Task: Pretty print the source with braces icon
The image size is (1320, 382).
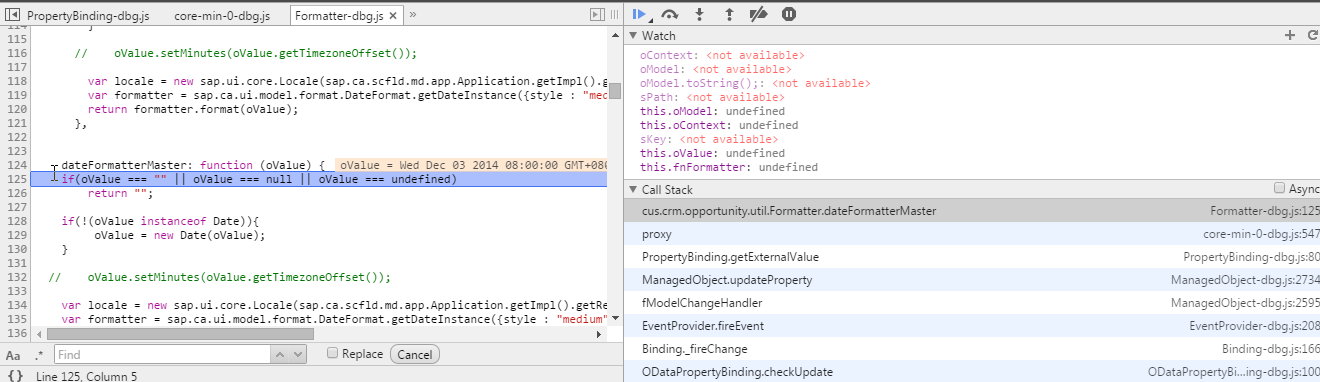Action: pyautogui.click(x=14, y=375)
